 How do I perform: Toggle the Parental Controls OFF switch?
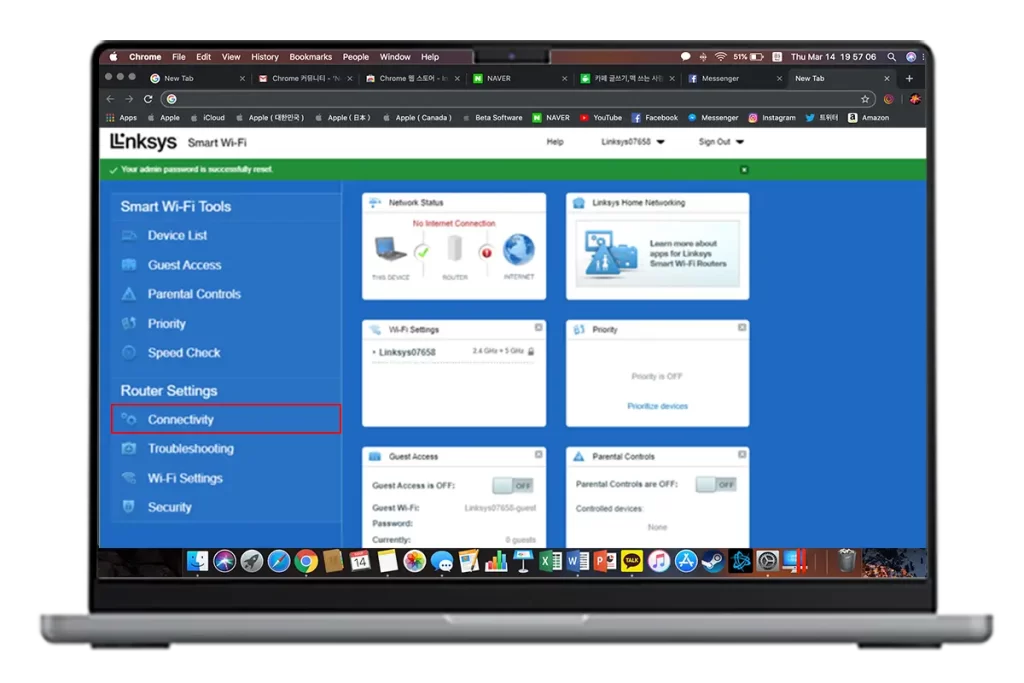point(716,484)
